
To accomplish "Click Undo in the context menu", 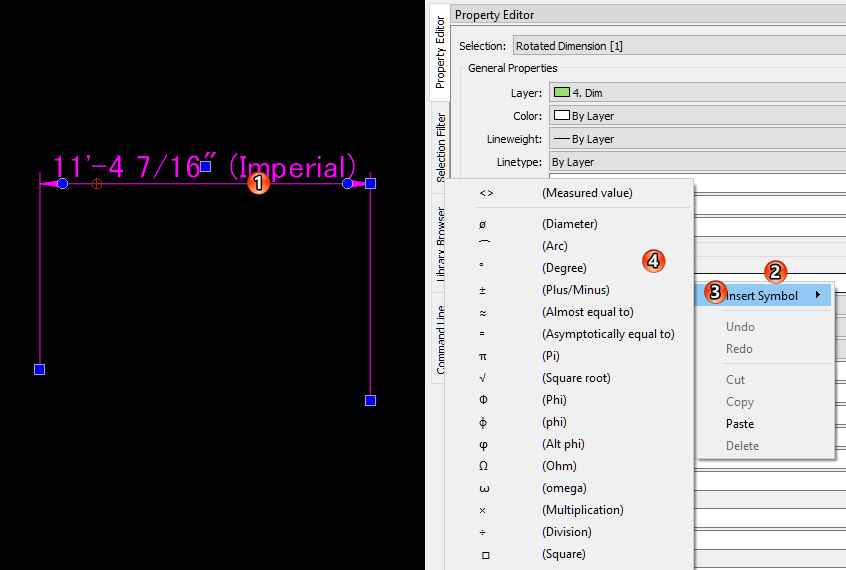I will 764,327.
